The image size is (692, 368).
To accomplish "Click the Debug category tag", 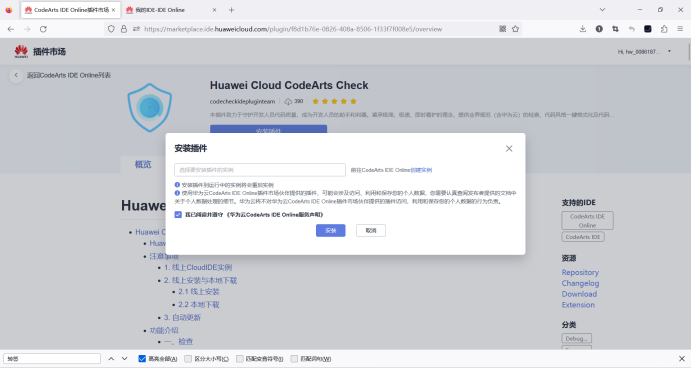I will 576,338.
